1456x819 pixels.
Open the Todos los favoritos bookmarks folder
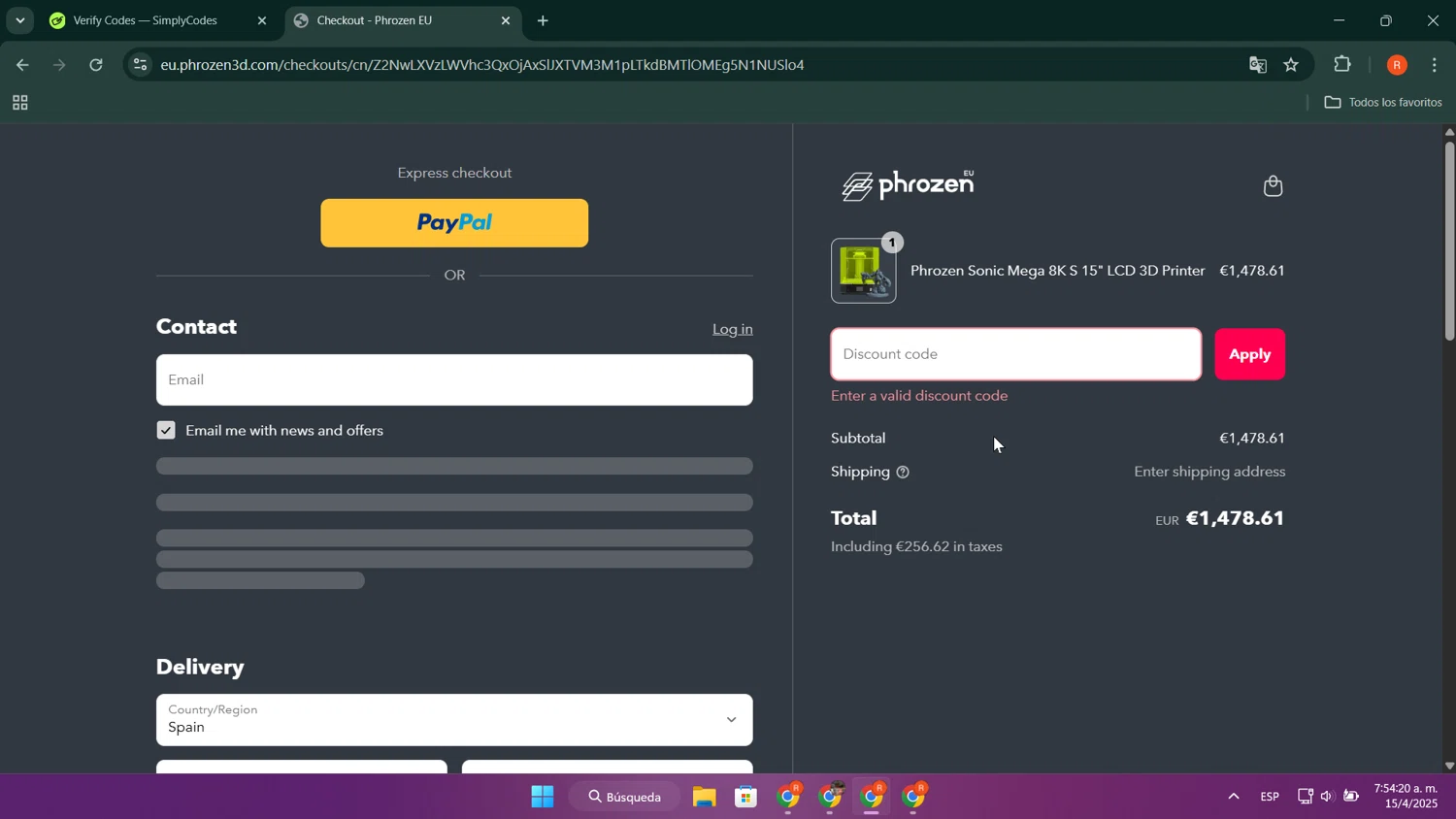pyautogui.click(x=1383, y=102)
